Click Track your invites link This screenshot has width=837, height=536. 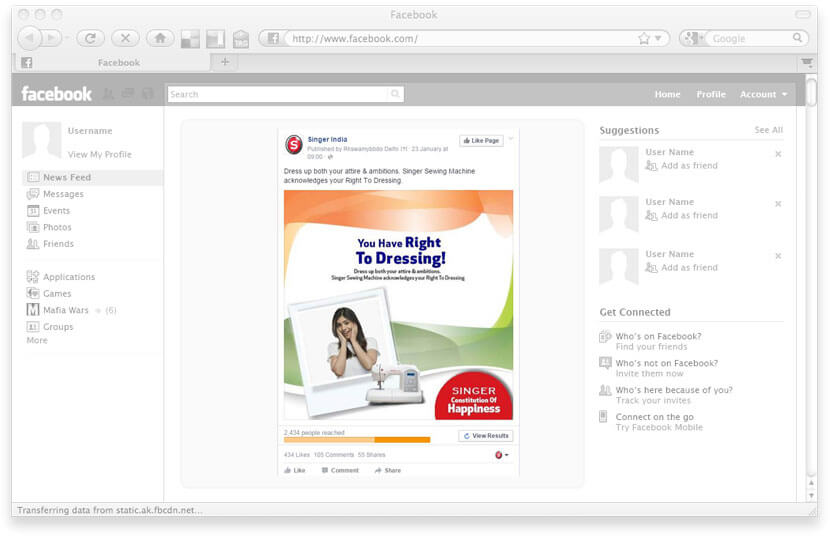pos(653,400)
